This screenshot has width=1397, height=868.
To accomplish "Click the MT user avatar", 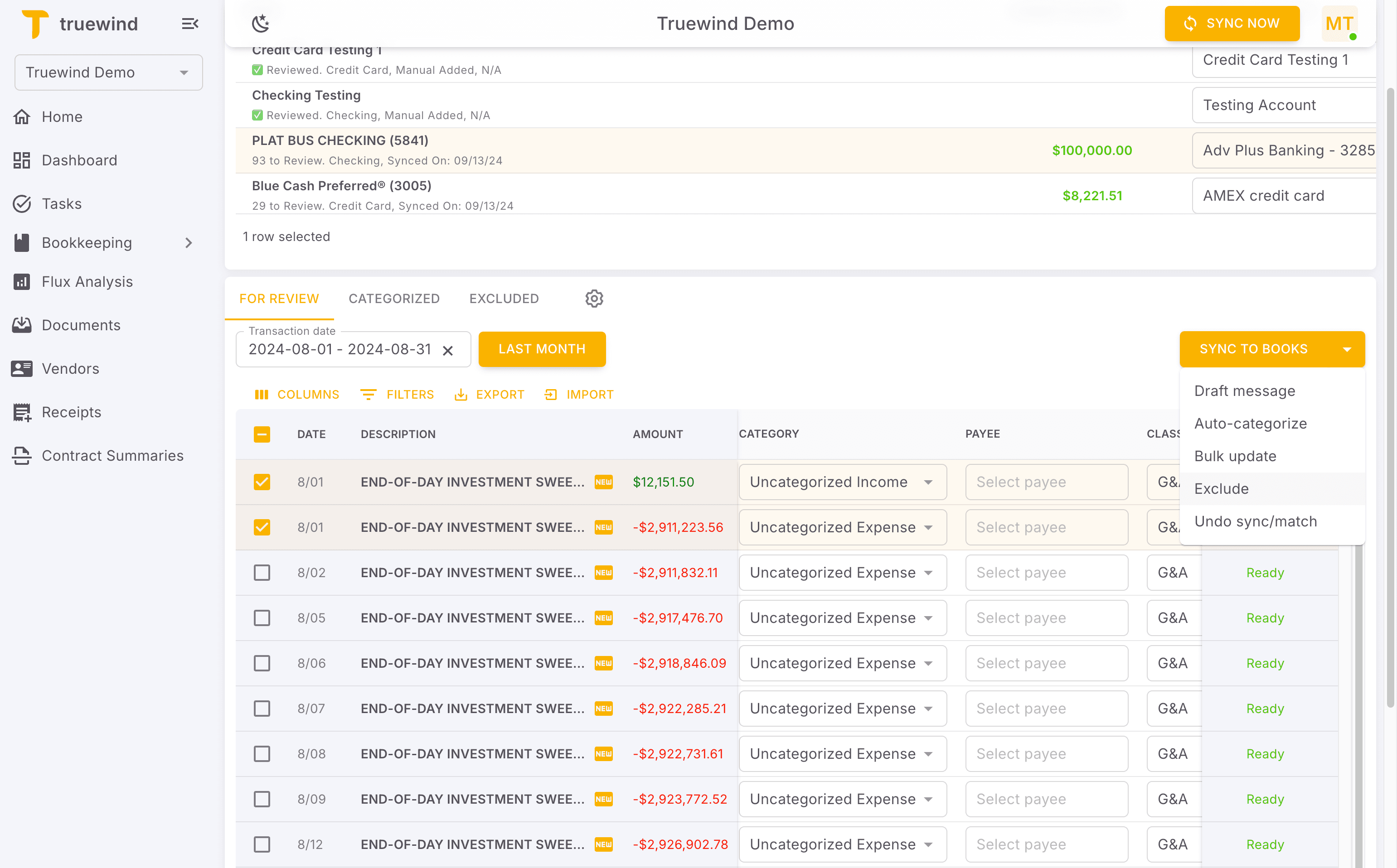I will tap(1339, 24).
